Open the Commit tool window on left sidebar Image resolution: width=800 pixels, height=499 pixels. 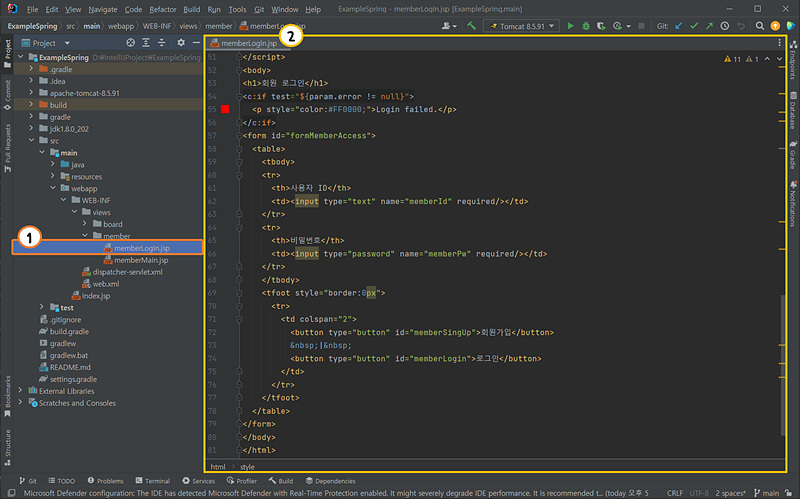(x=7, y=95)
